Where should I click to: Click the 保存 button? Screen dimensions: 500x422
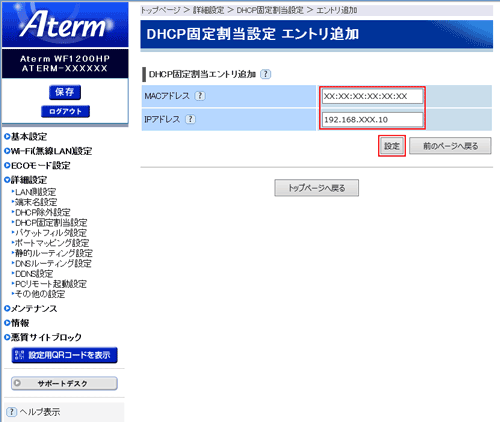(65, 92)
